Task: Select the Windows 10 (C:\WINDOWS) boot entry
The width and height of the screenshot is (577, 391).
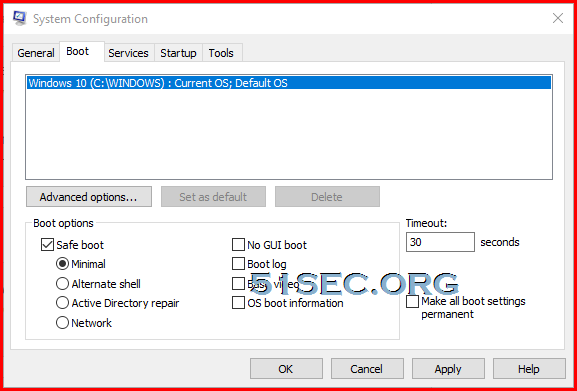Action: tap(289, 83)
